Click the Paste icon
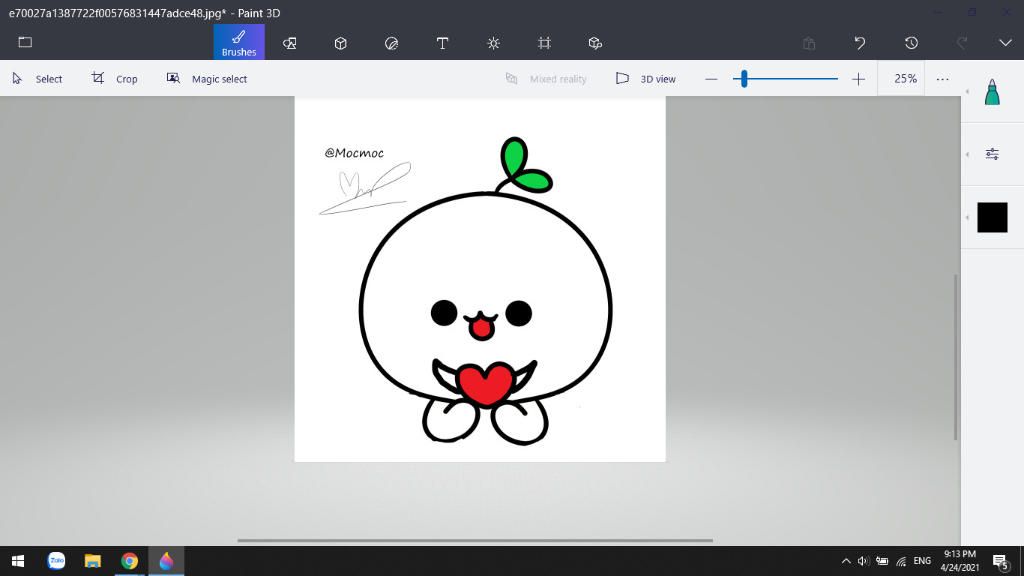 coord(809,43)
